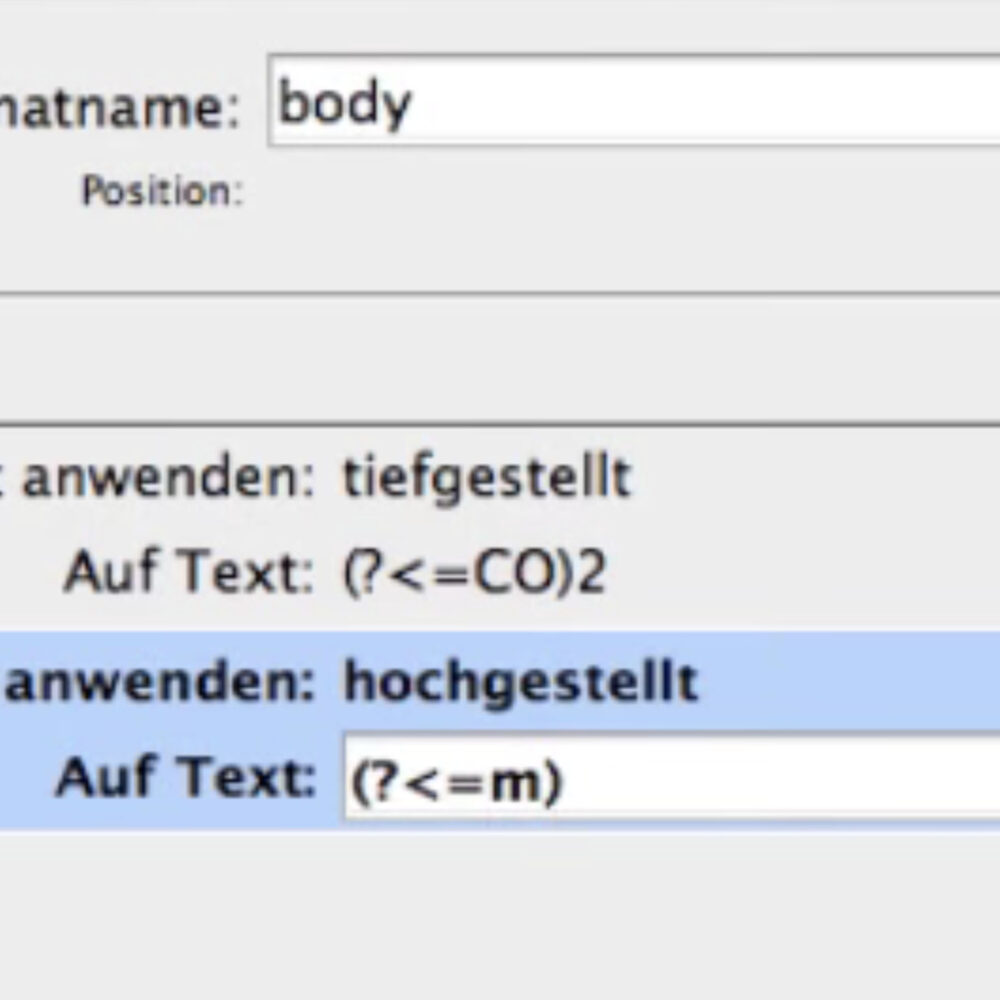
Task: Click empty band between the two separator lines
Action: click(500, 358)
